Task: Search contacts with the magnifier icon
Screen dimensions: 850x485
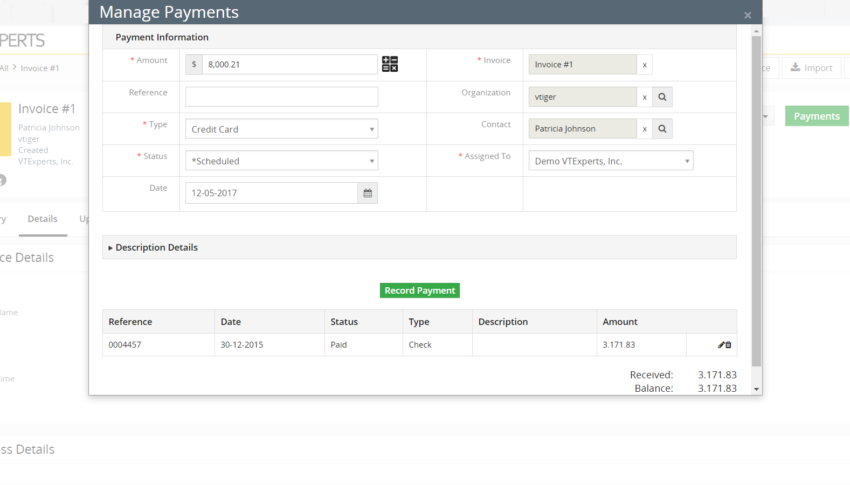Action: point(662,129)
